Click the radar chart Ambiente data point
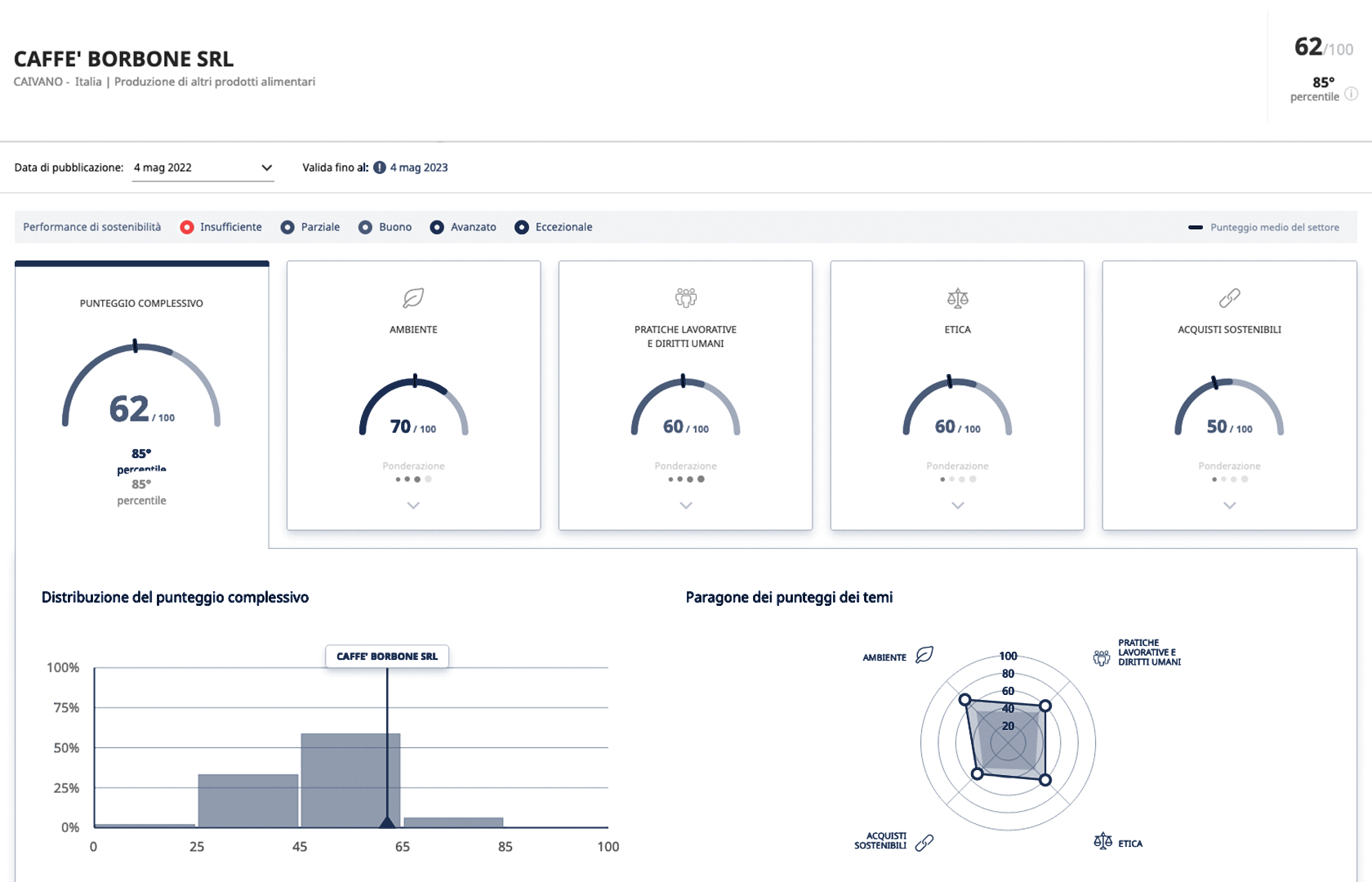Screen dimensions: 1372x882 click(964, 700)
